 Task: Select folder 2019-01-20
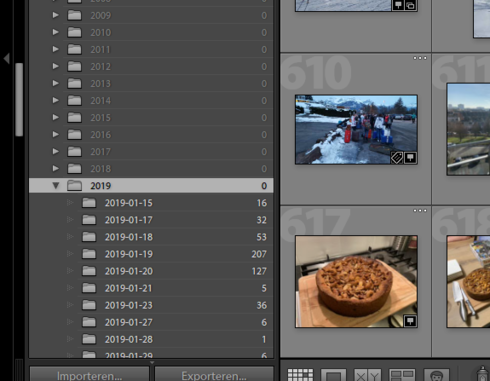pyautogui.click(x=151, y=271)
